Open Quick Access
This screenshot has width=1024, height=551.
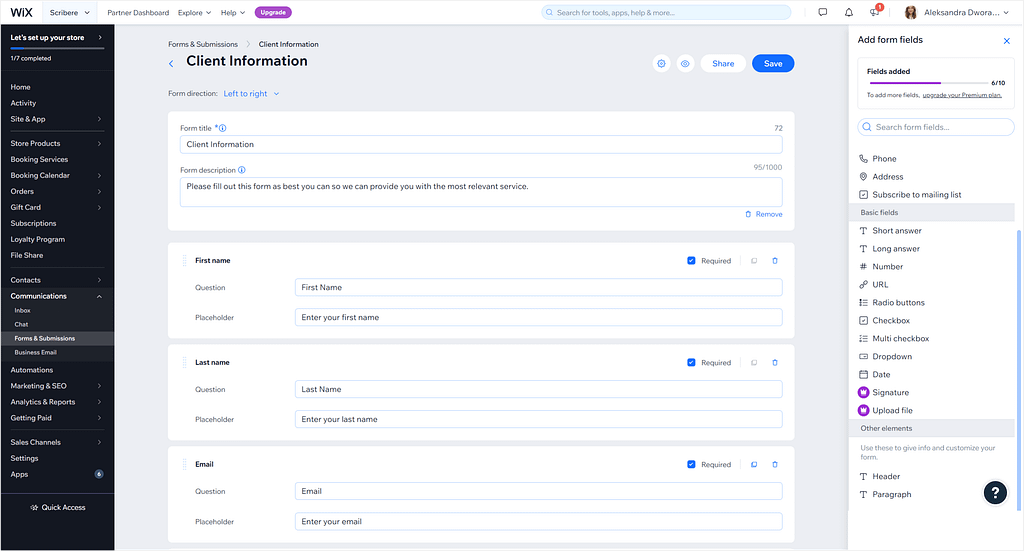point(57,507)
